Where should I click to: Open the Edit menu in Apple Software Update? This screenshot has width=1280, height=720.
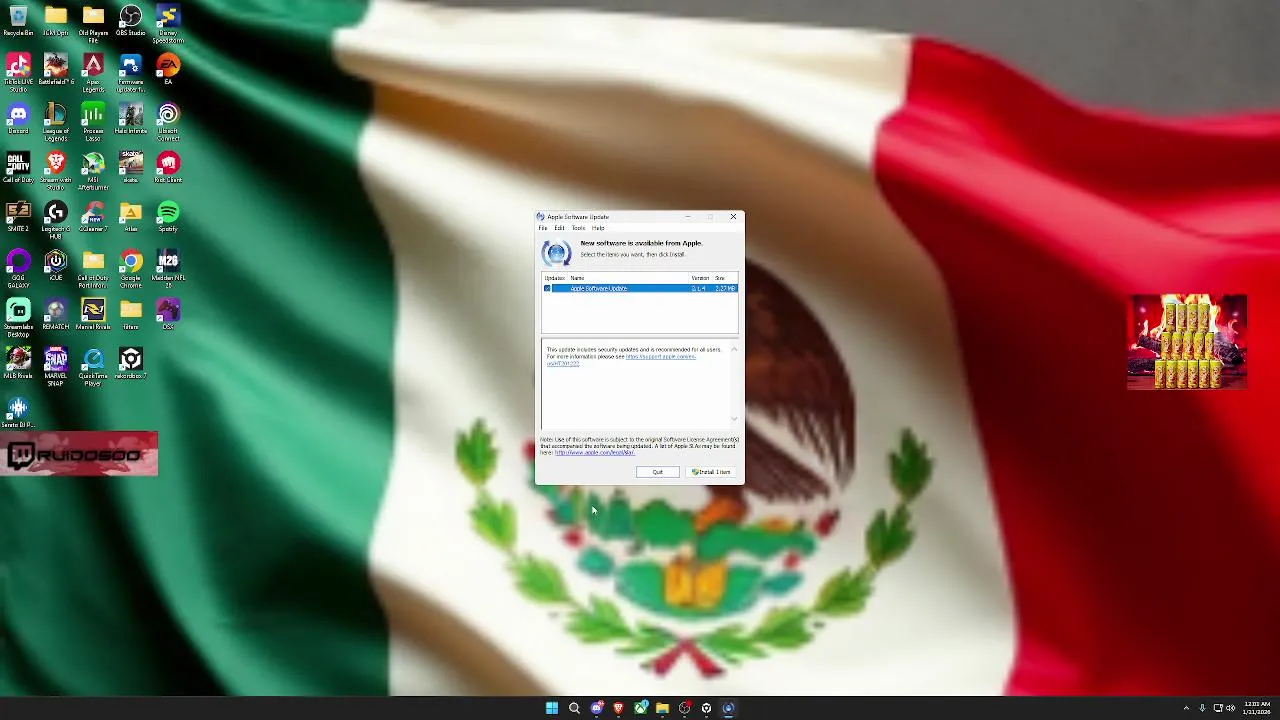click(559, 228)
